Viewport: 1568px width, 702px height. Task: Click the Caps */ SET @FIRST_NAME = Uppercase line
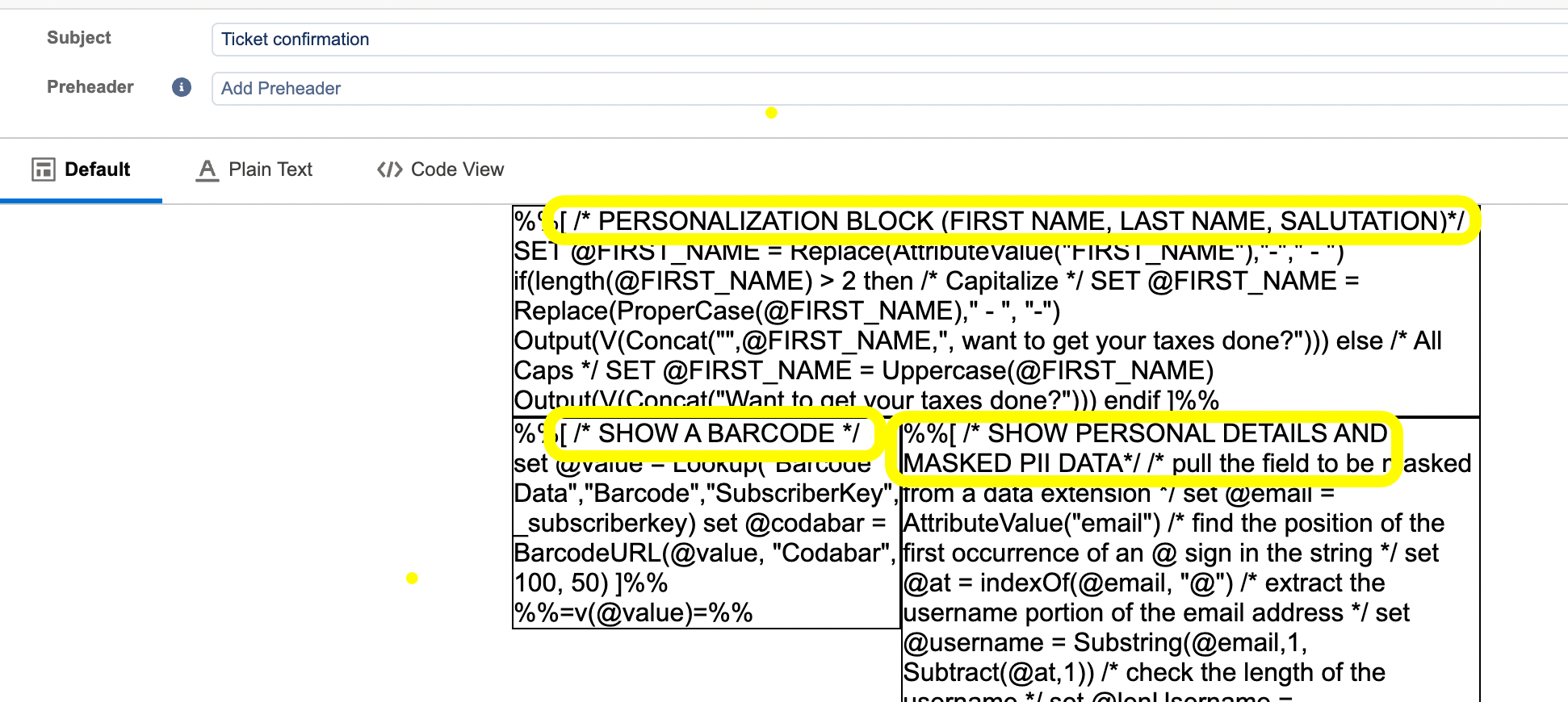point(864,371)
